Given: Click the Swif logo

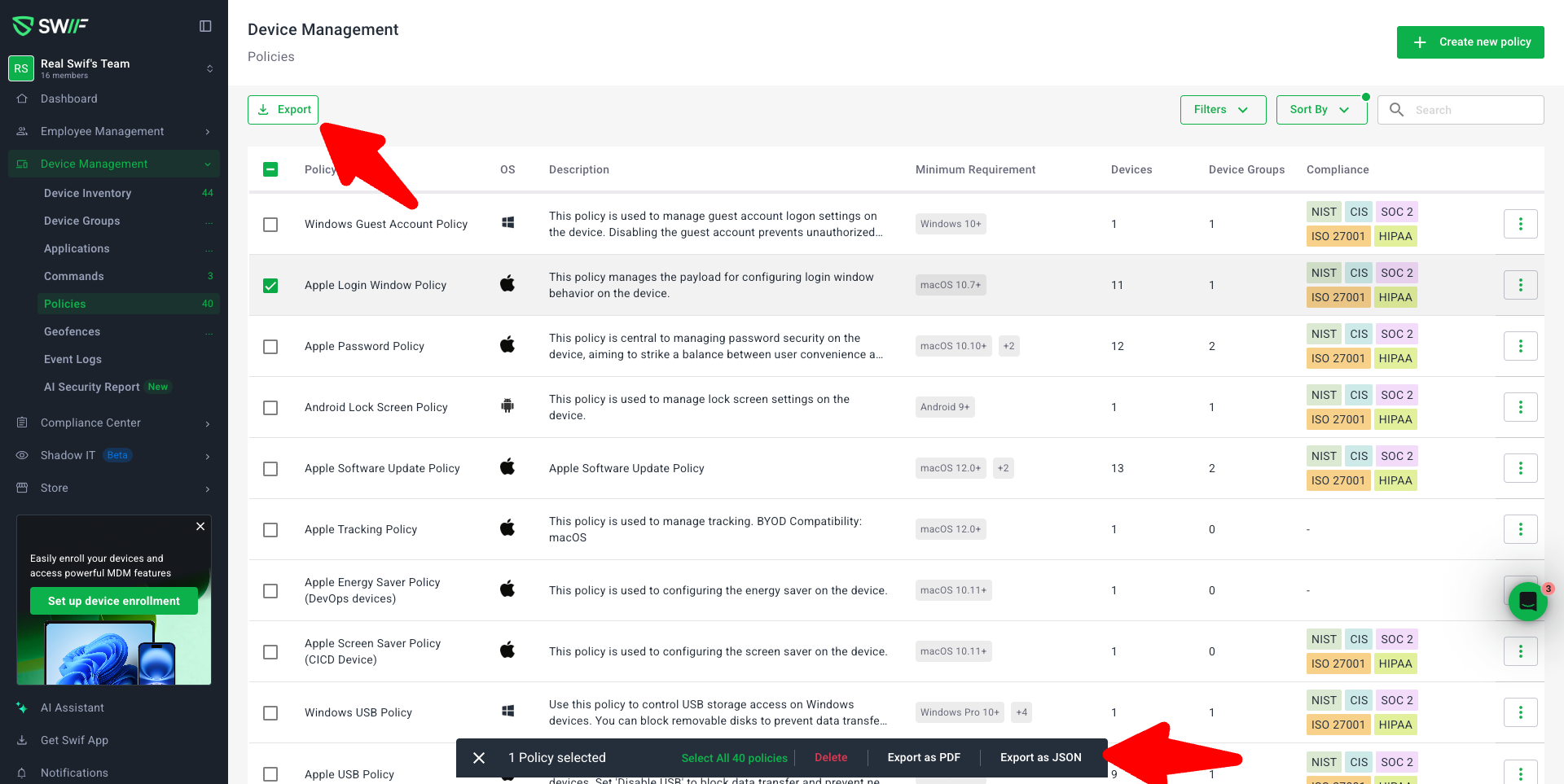Looking at the screenshot, I should pos(51,26).
